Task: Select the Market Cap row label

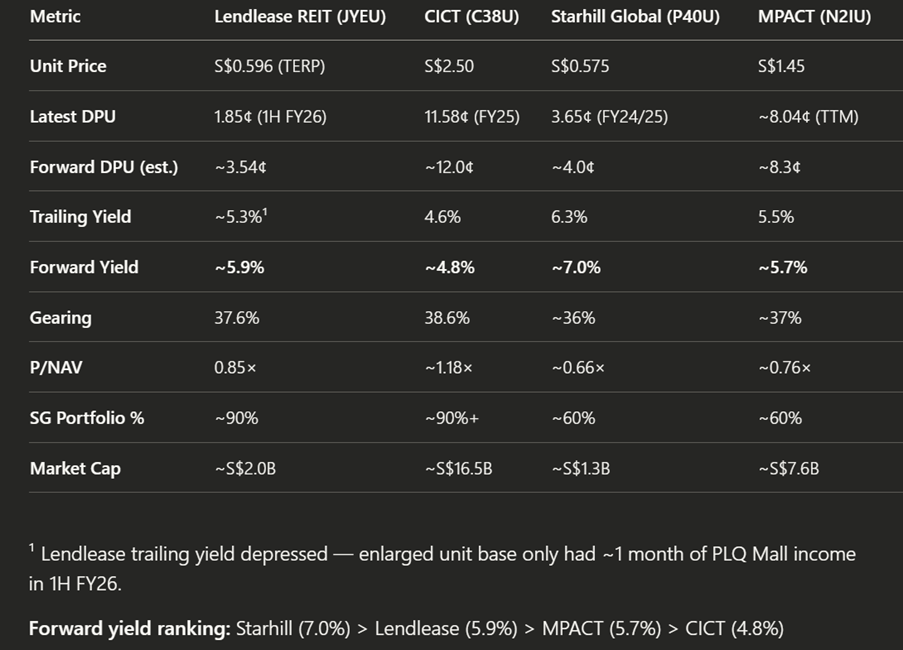Action: 75,468
